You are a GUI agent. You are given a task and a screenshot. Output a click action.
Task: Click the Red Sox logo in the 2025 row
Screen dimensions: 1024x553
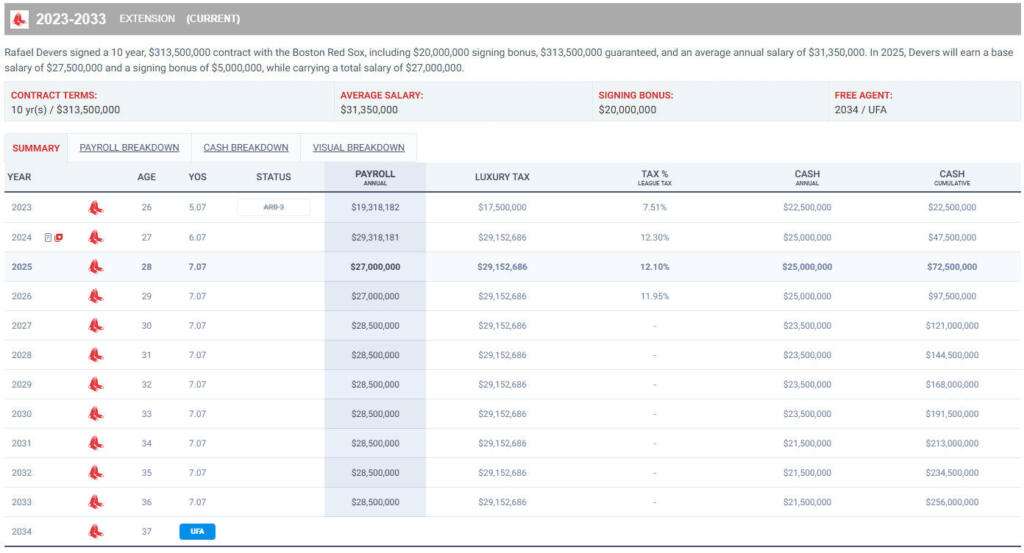pos(95,267)
